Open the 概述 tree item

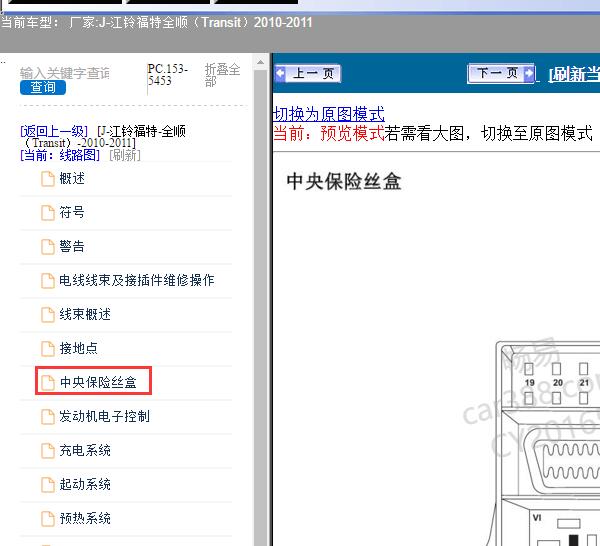[72, 179]
